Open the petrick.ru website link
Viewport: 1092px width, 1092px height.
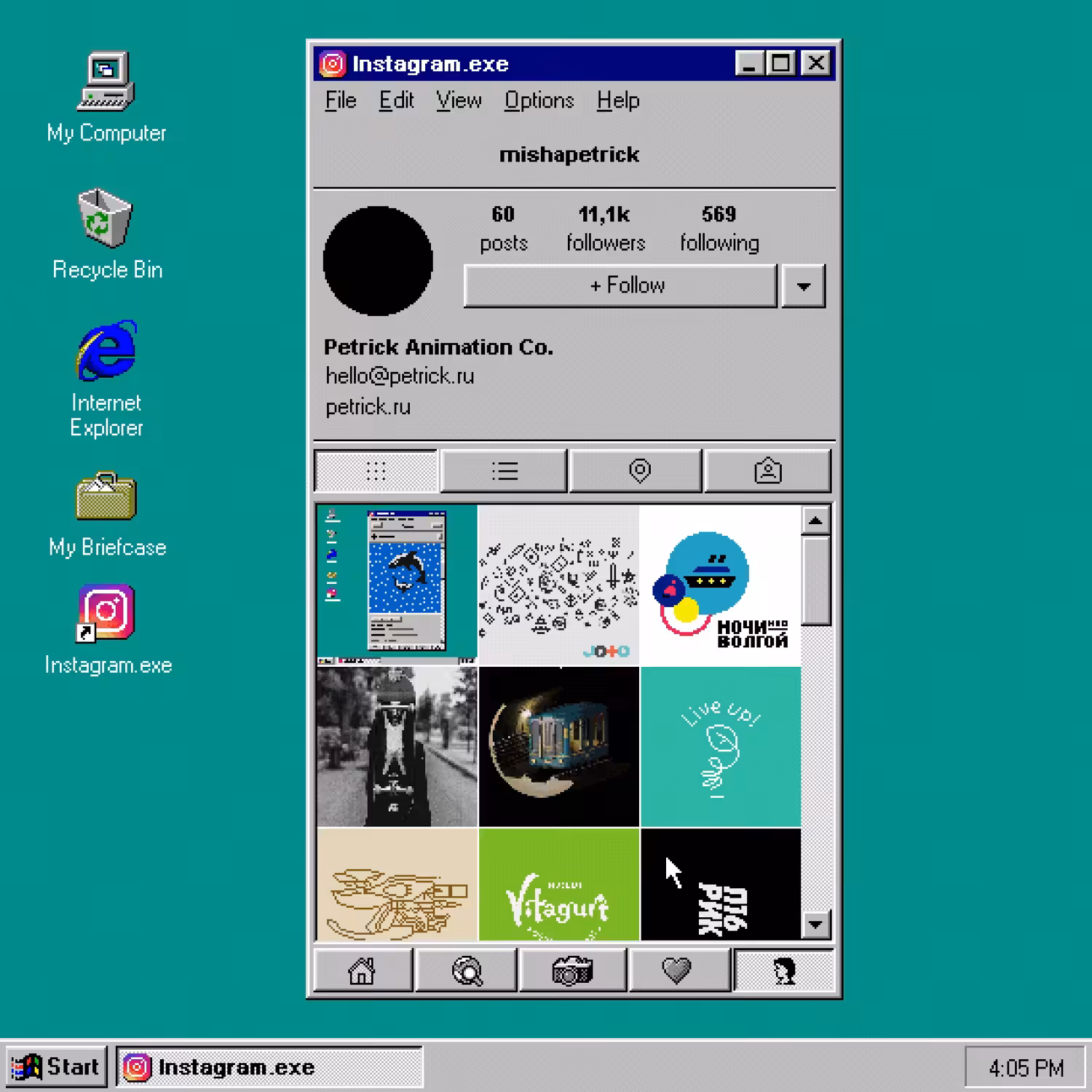(x=368, y=407)
